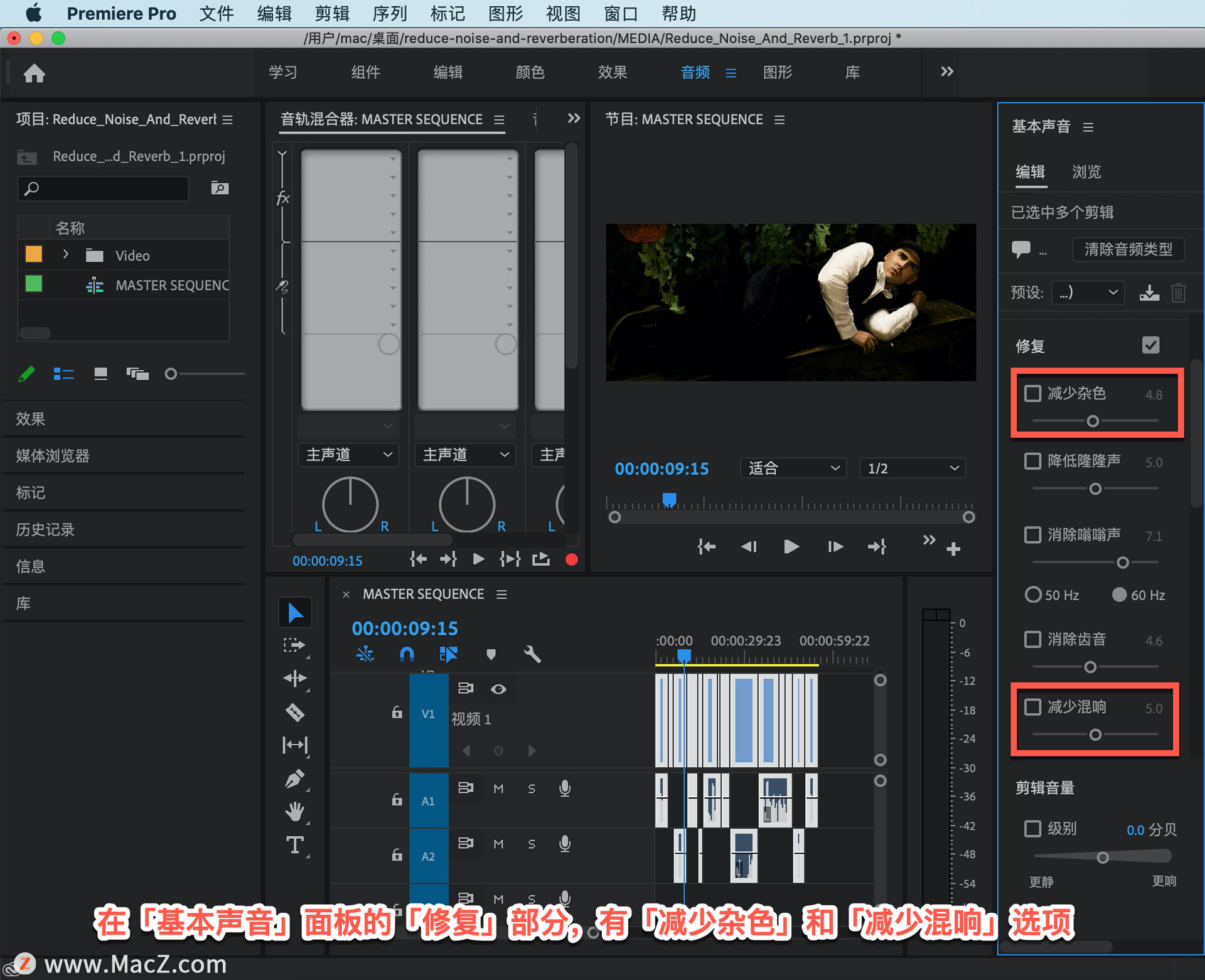
Task: Go to the Home screen icon
Action: pos(35,73)
